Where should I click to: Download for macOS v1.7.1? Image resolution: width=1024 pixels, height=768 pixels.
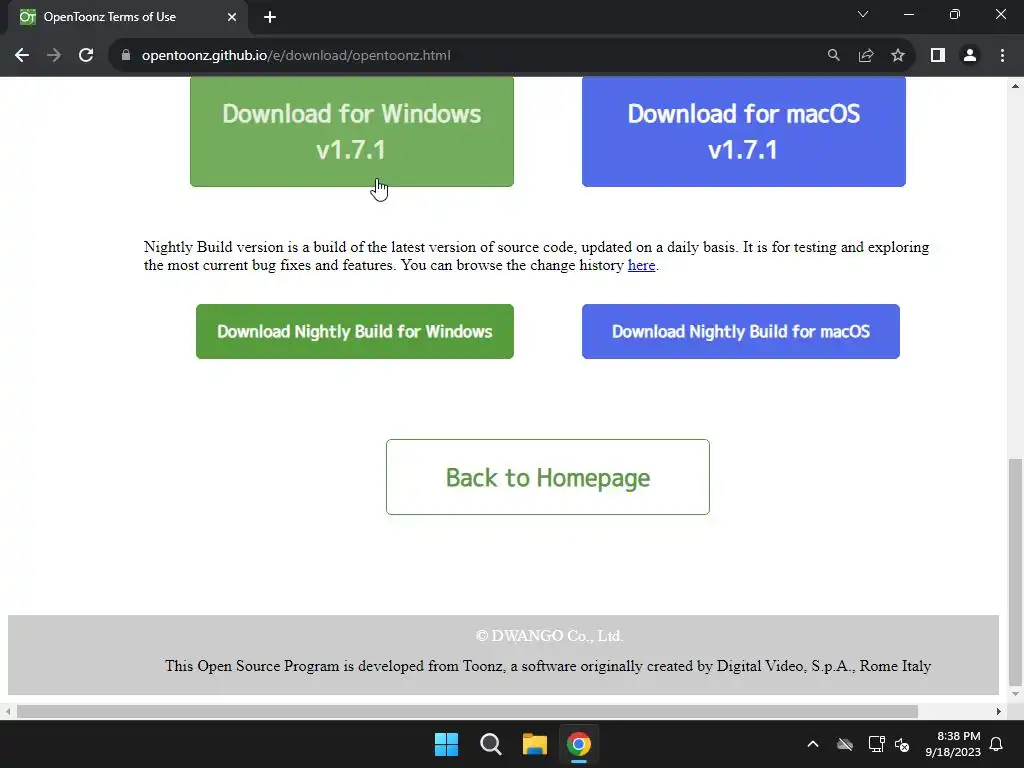tap(744, 131)
